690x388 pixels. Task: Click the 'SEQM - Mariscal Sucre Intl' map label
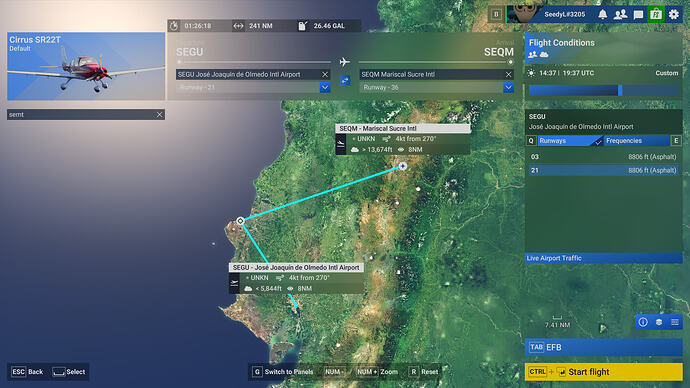coord(403,128)
